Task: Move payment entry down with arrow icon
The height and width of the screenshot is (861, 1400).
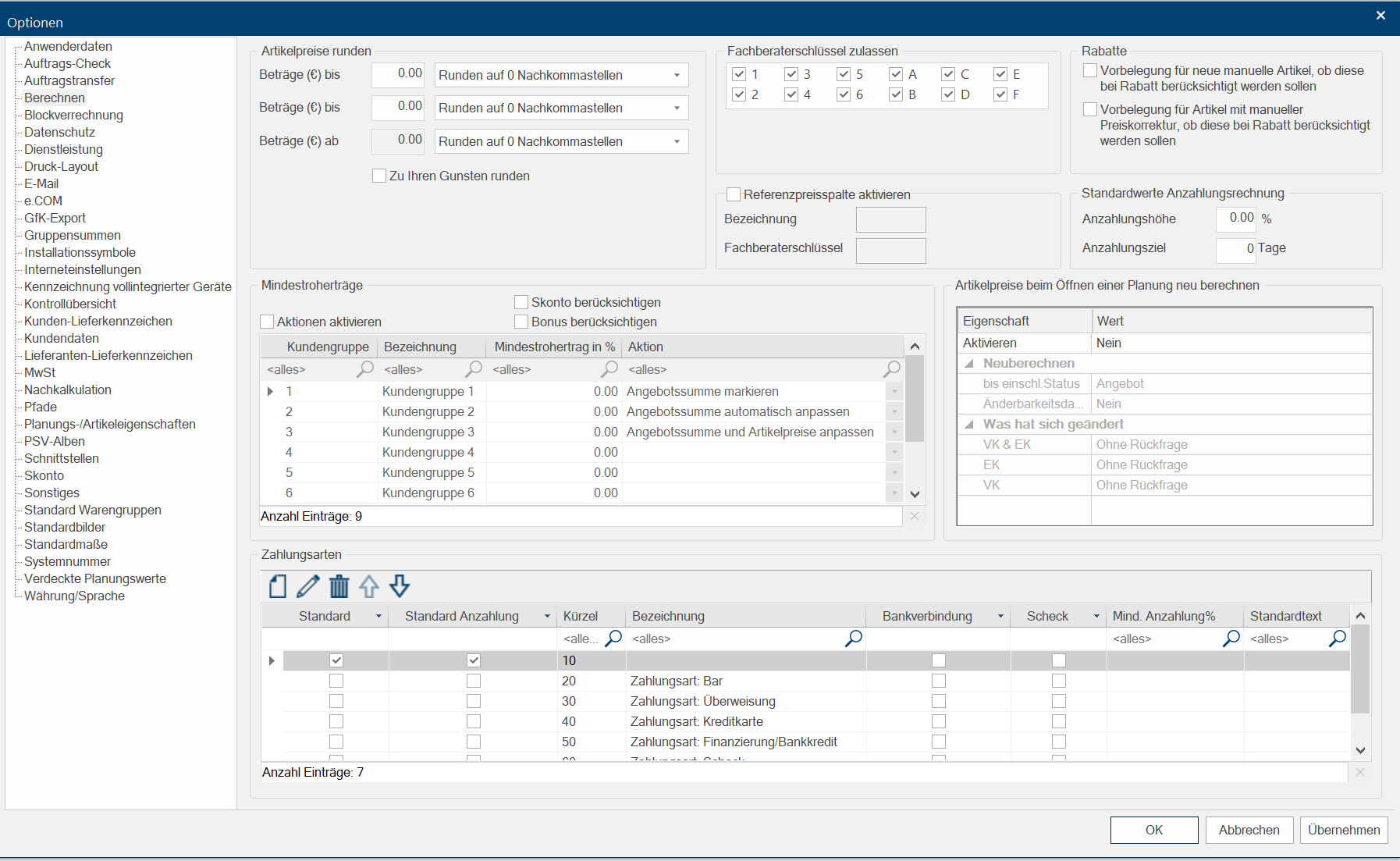Action: point(400,586)
